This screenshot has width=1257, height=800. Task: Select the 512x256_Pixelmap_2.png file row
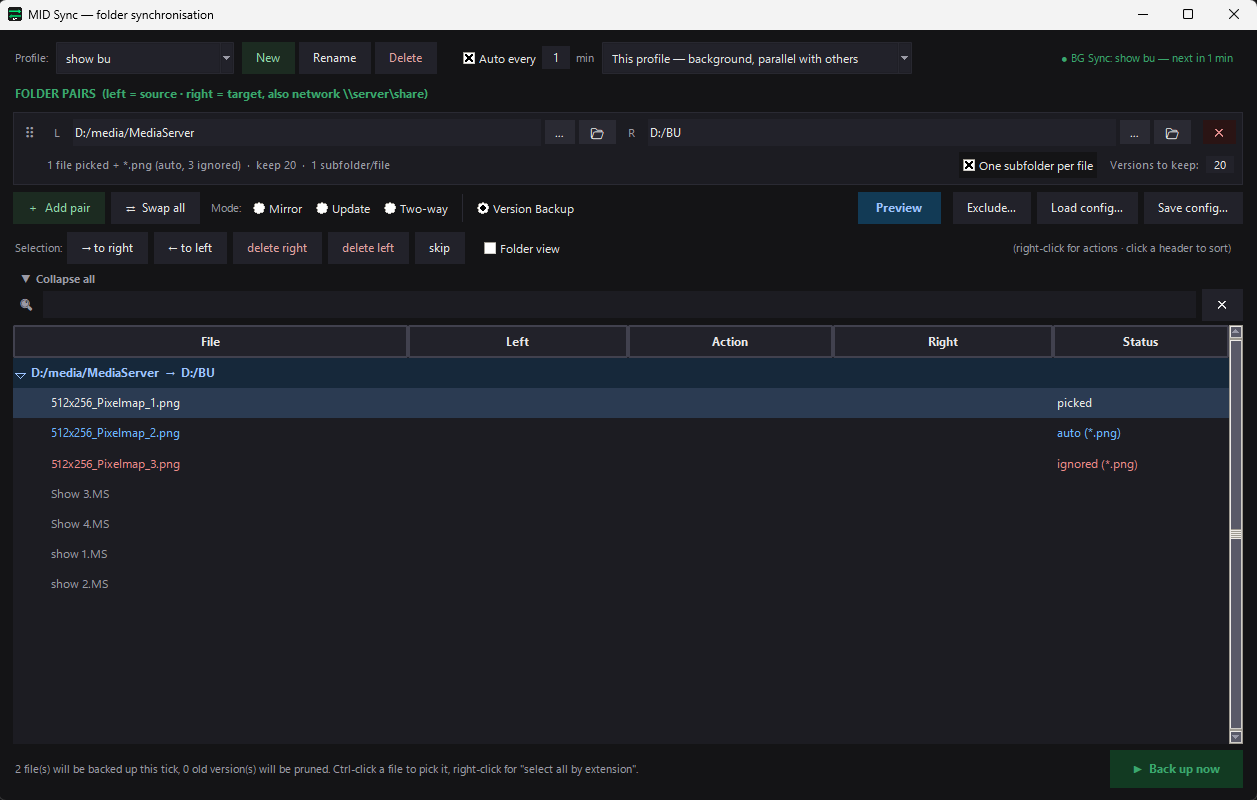pos(621,433)
